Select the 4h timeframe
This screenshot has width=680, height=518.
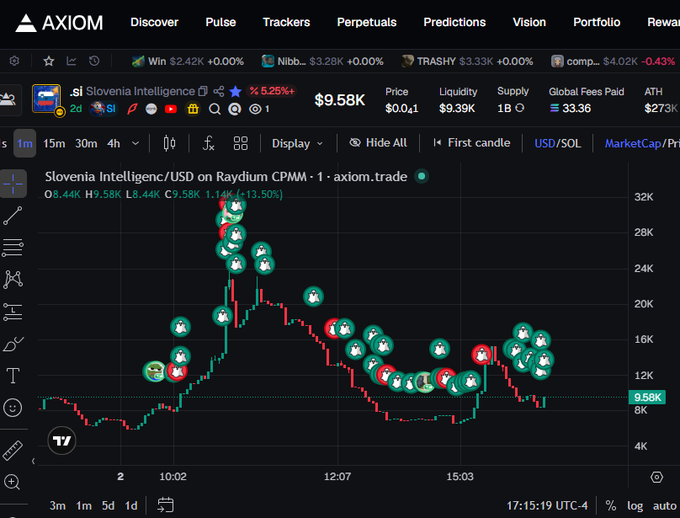pyautogui.click(x=114, y=143)
